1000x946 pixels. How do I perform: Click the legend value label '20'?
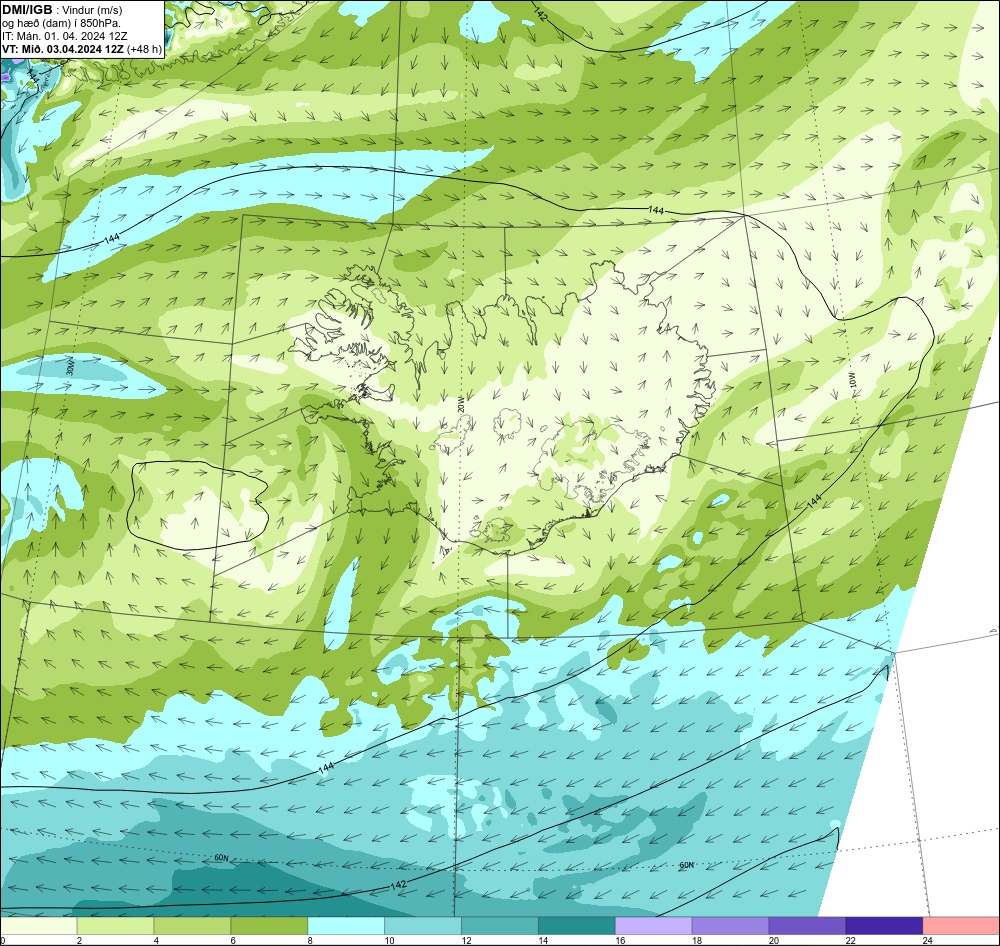coord(774,940)
